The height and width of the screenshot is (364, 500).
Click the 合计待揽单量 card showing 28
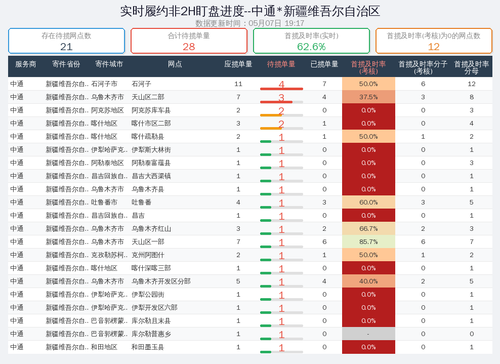tap(189, 41)
